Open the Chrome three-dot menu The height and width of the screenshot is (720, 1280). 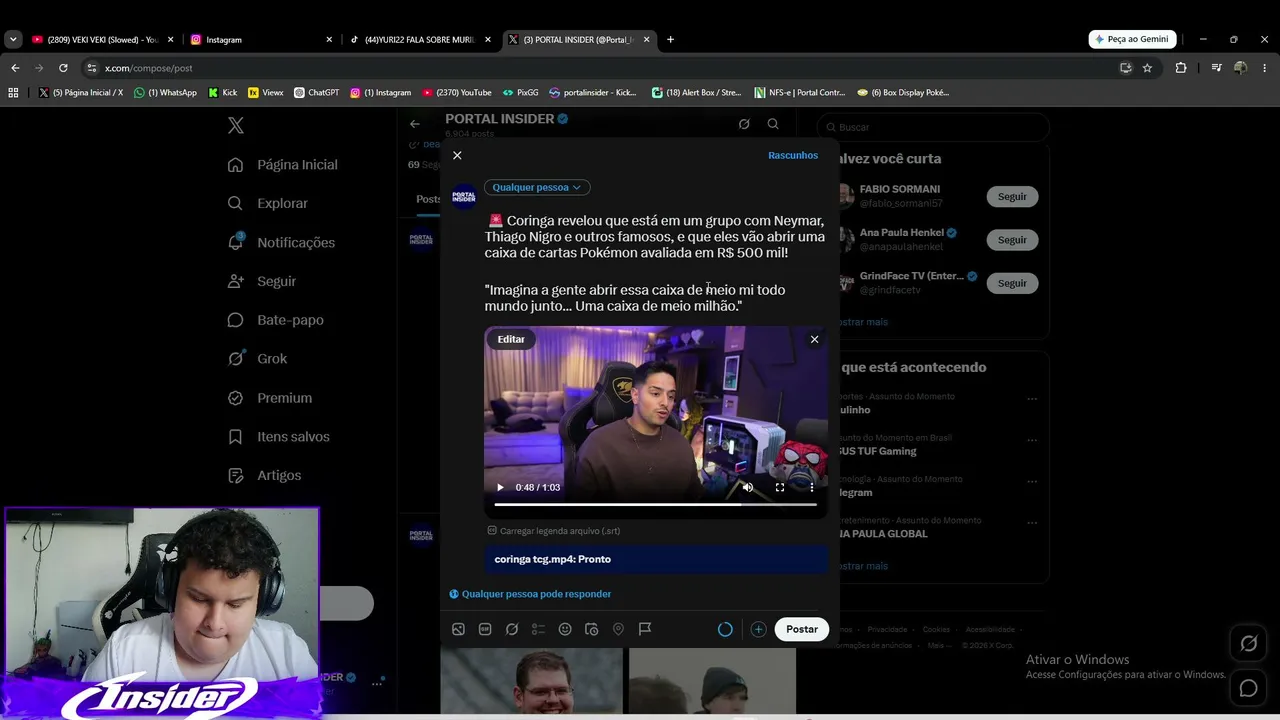tap(1264, 68)
